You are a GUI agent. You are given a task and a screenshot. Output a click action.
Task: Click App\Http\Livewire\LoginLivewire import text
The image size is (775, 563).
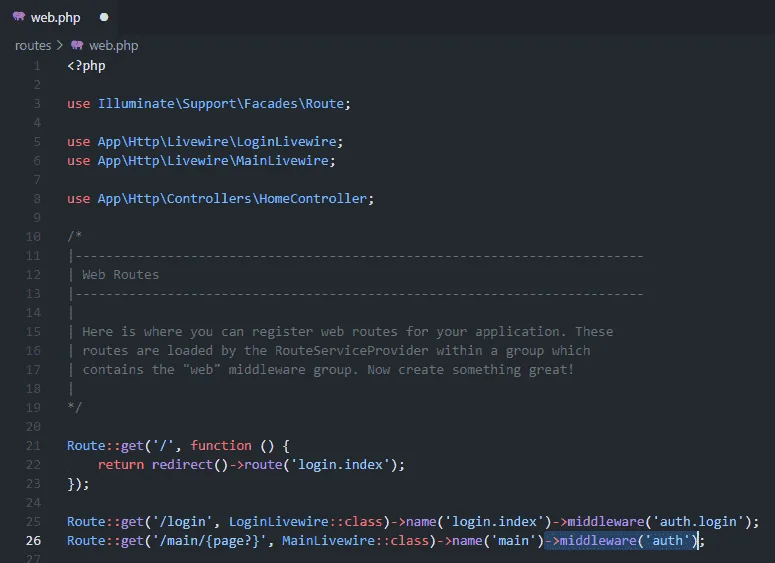(216, 142)
